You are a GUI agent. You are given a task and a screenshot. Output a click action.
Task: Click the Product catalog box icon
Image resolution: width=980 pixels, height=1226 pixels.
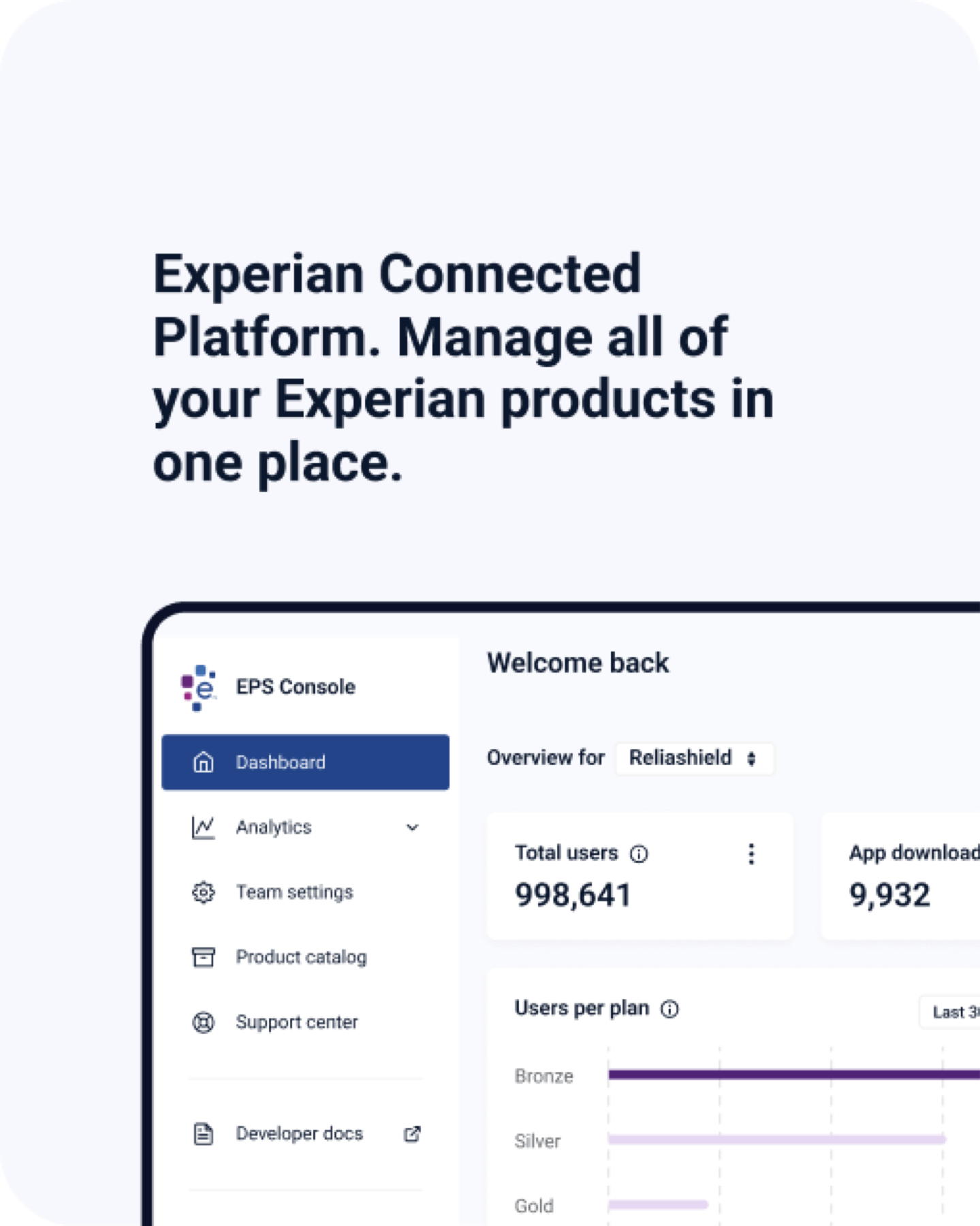pyautogui.click(x=203, y=957)
